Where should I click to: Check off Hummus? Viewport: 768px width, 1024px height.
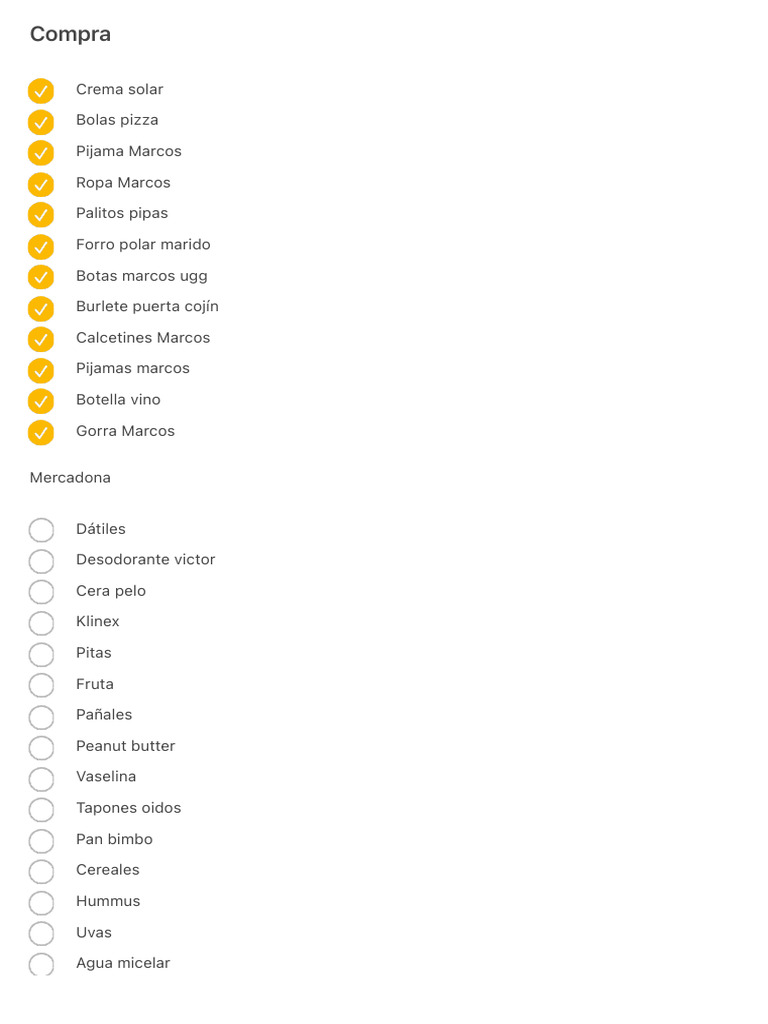coord(41,903)
